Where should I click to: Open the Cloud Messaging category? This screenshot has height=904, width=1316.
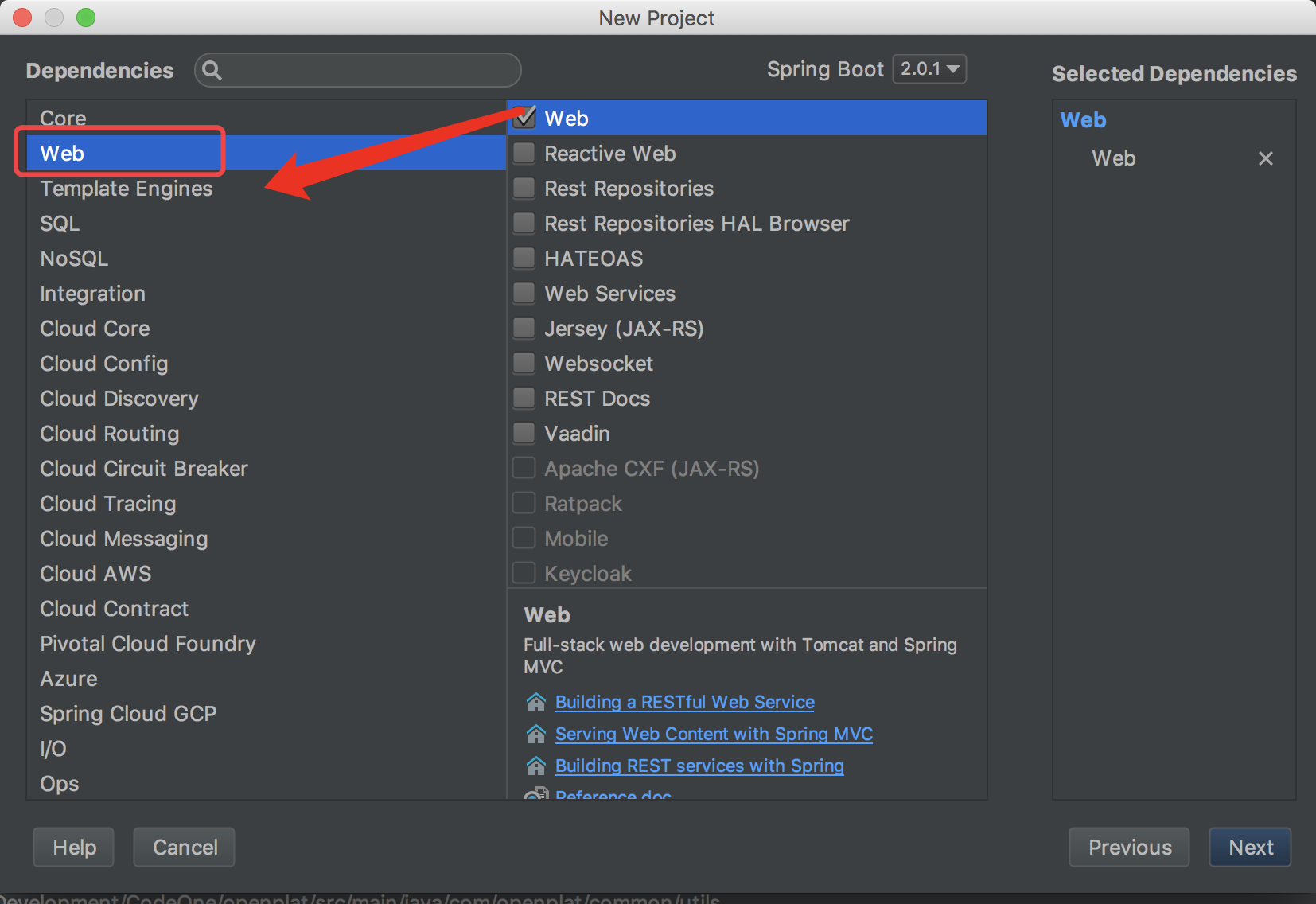pos(267,538)
